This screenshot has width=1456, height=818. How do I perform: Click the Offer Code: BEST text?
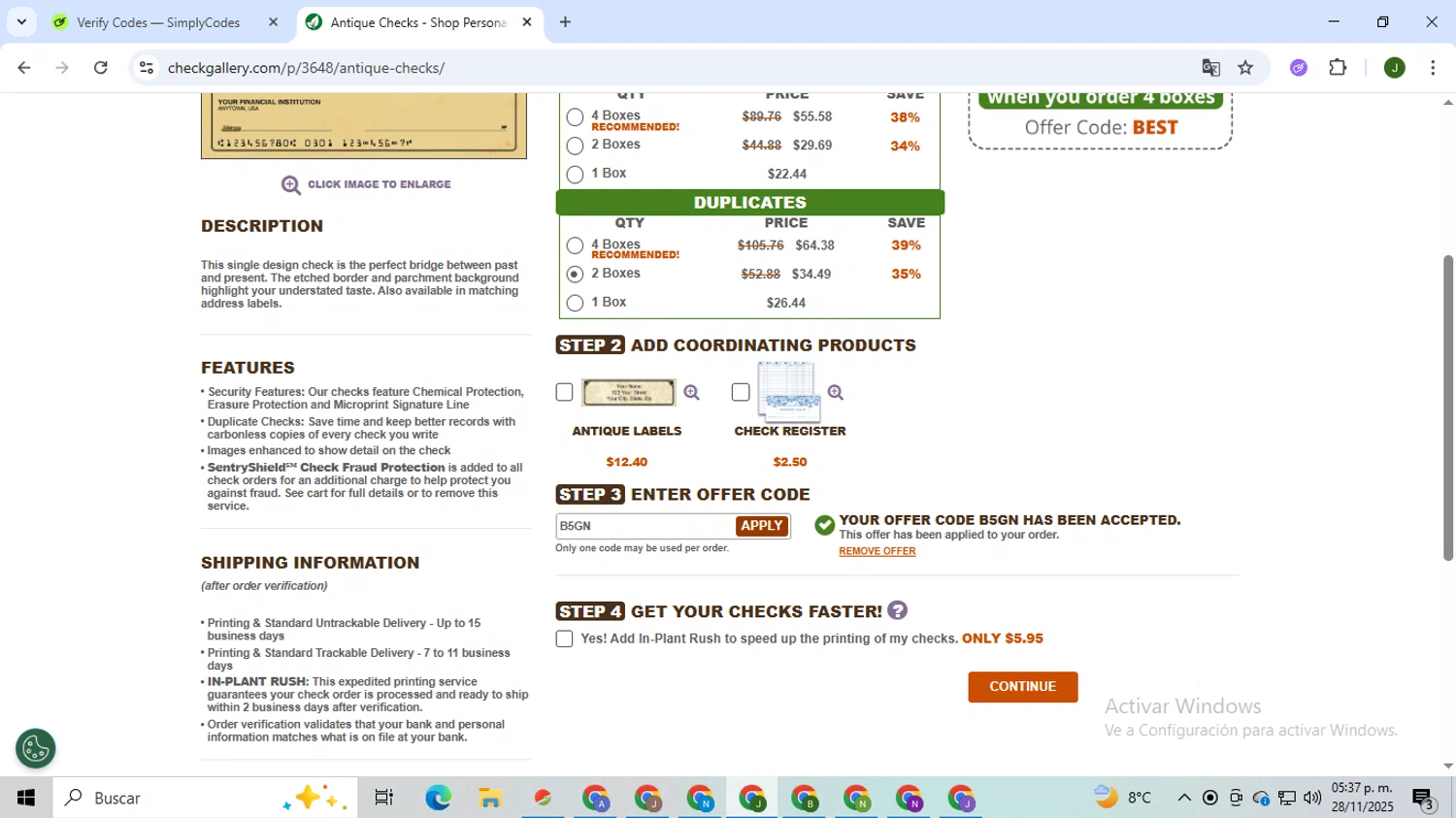pos(1101,127)
